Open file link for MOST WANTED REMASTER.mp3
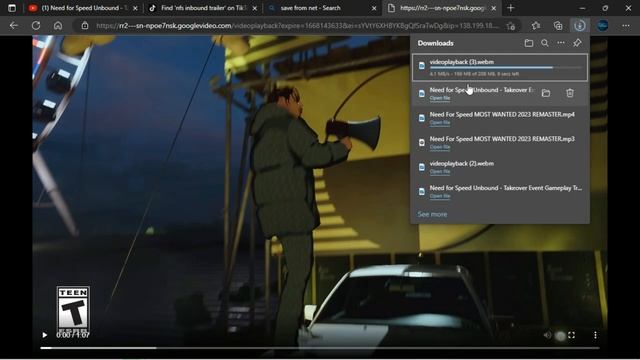The height and width of the screenshot is (360, 640). coord(440,147)
